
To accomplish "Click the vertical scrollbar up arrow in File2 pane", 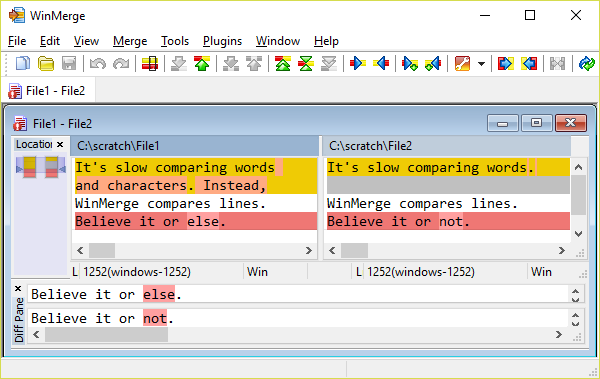I will click(579, 167).
